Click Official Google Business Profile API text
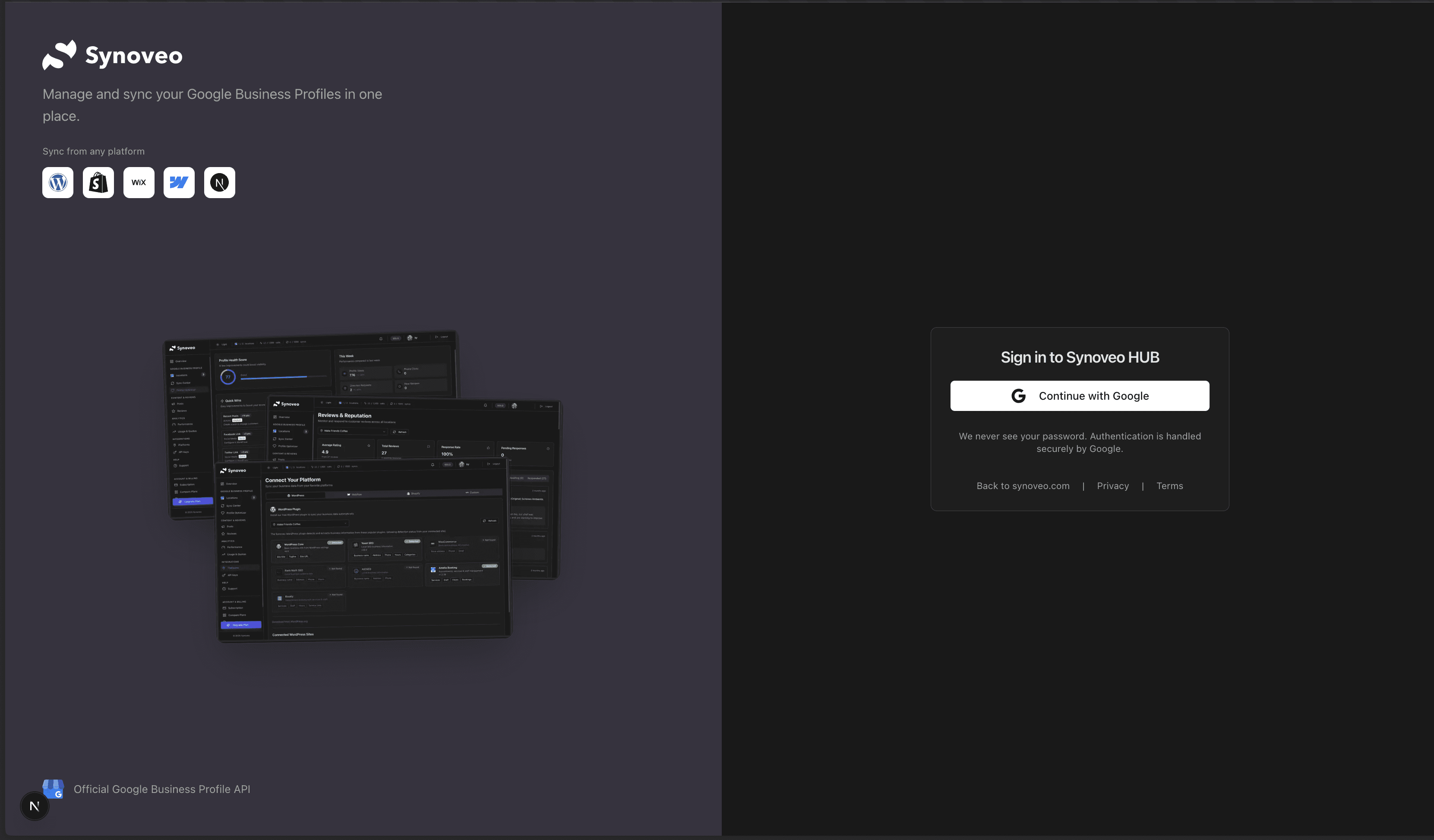 [x=161, y=789]
